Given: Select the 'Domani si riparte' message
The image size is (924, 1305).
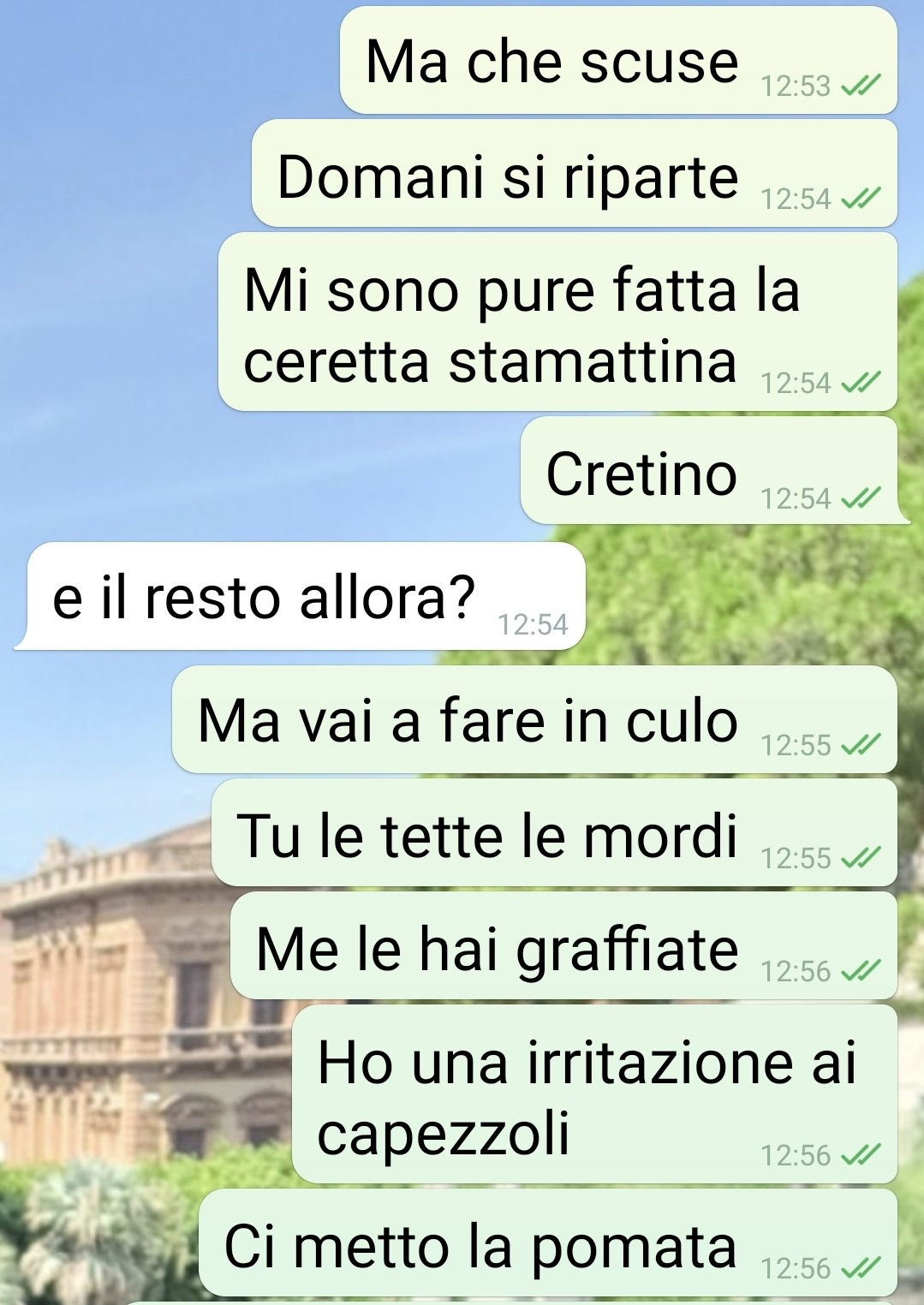Looking at the screenshot, I should pyautogui.click(x=575, y=174).
